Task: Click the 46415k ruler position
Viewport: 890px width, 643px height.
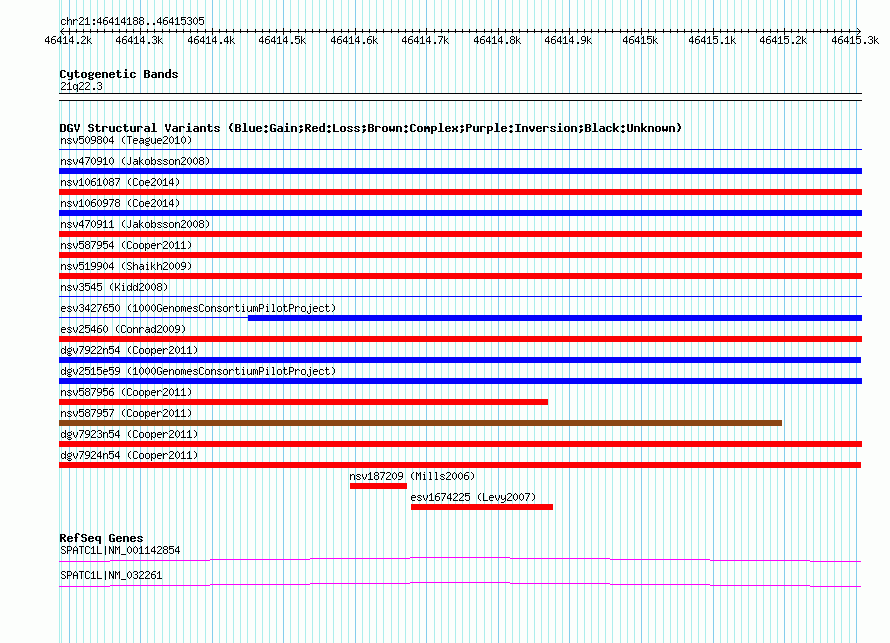Action: [640, 40]
